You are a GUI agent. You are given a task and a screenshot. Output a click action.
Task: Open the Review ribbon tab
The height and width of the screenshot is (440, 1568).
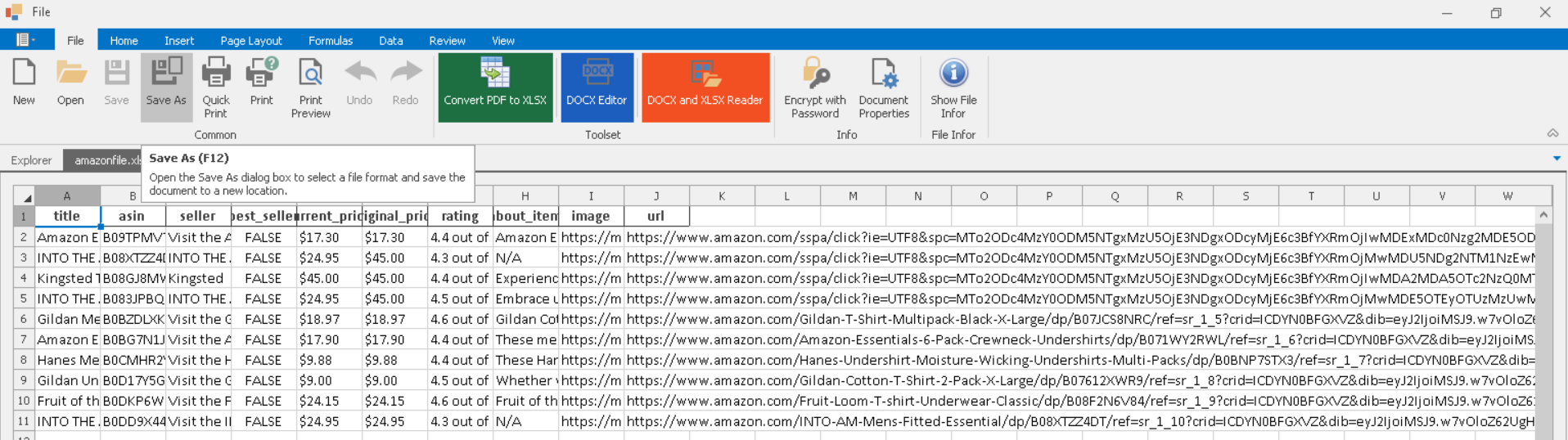coord(447,40)
